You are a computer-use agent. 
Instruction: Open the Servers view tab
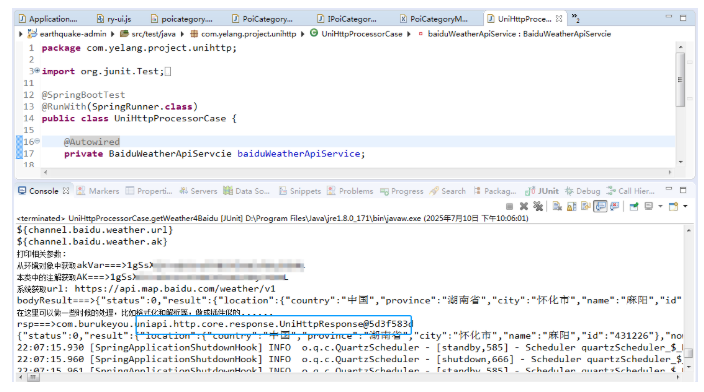click(198, 191)
